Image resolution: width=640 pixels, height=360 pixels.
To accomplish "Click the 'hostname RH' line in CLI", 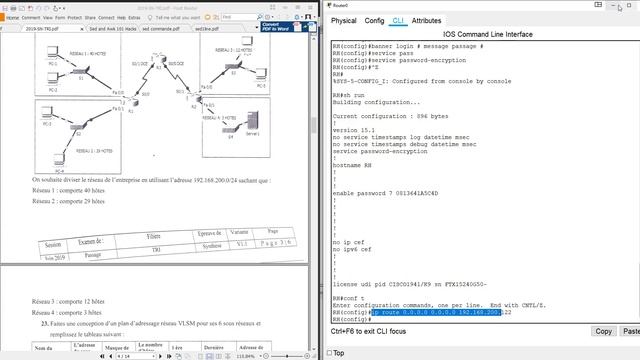I will pos(352,165).
